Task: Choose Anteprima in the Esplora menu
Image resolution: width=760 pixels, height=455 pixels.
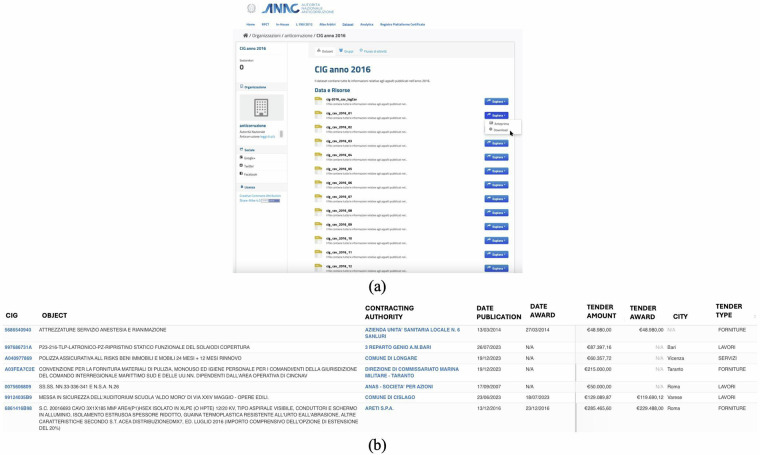Action: pos(501,124)
